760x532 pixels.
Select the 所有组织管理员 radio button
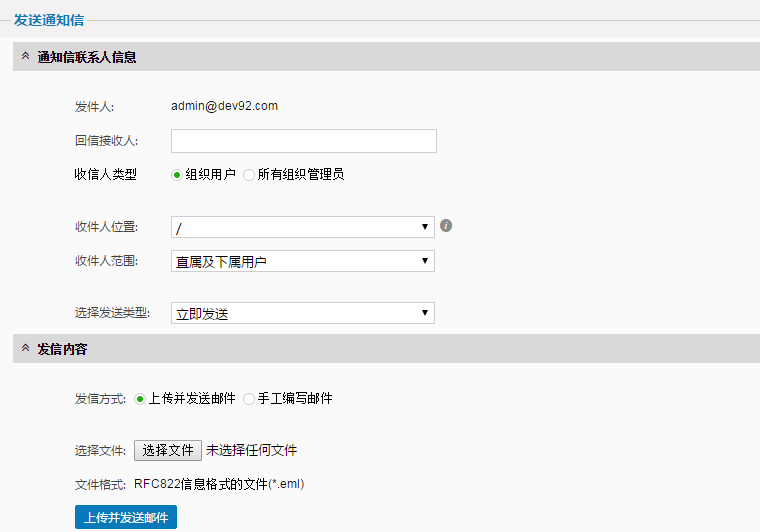tap(249, 175)
